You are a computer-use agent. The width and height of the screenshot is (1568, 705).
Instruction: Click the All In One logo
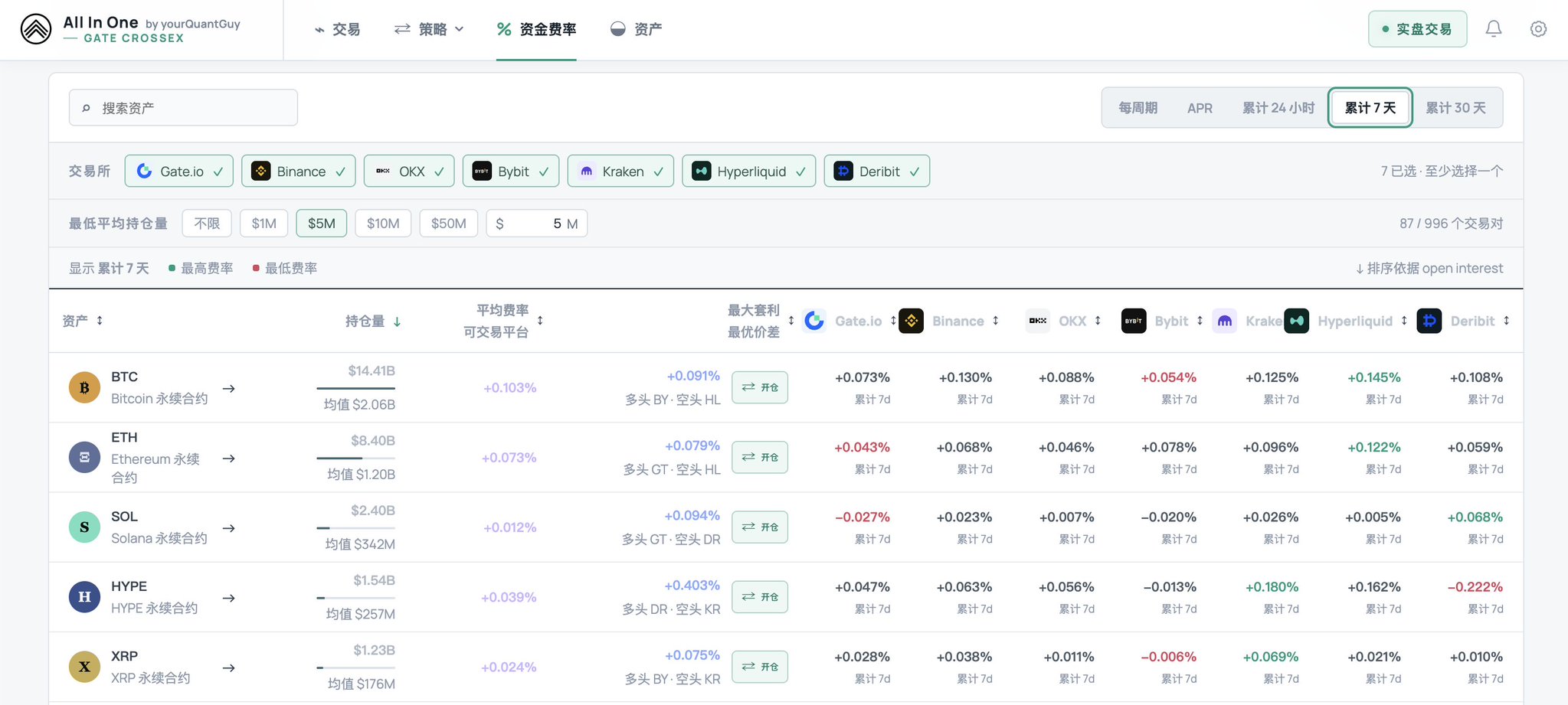pos(36,29)
